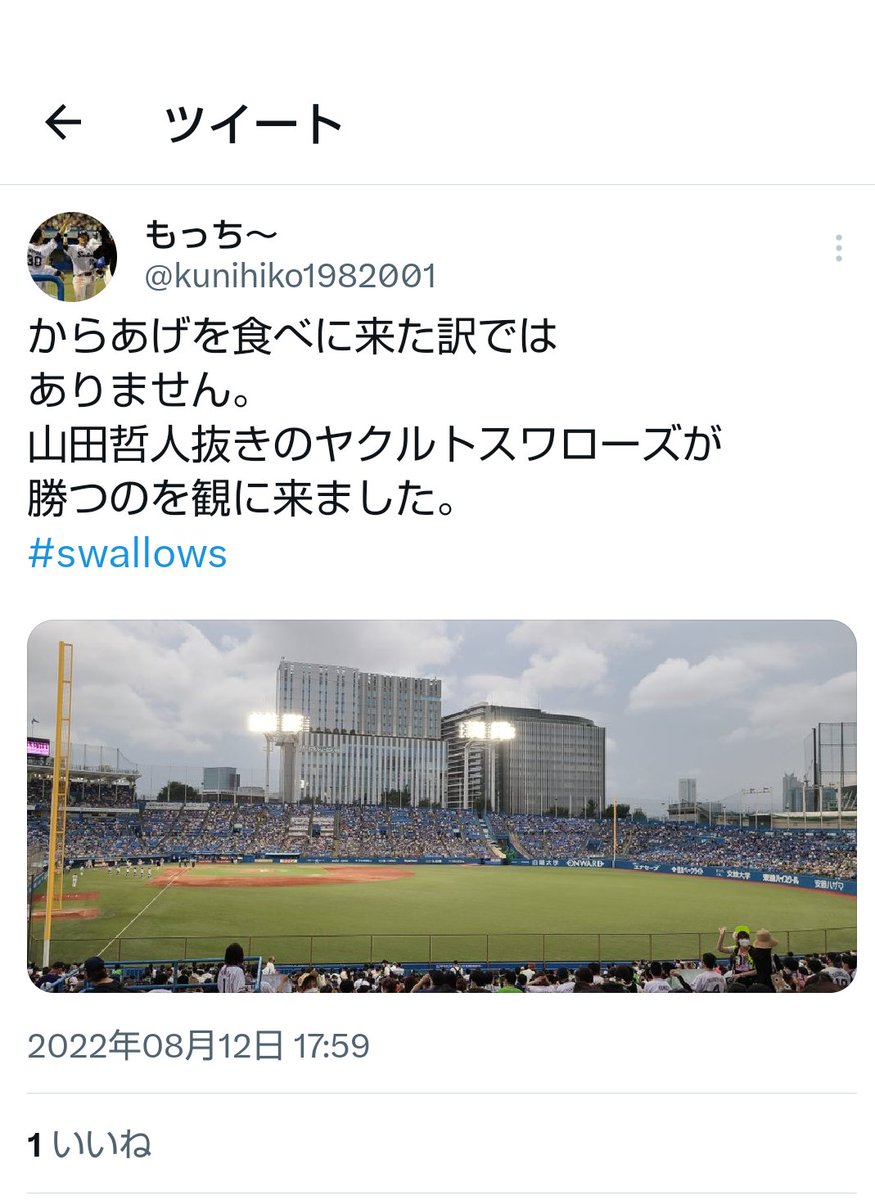Screen dimensions: 875x1200
Task: Visit the @kunihiko1982001 handle
Action: pos(291,277)
